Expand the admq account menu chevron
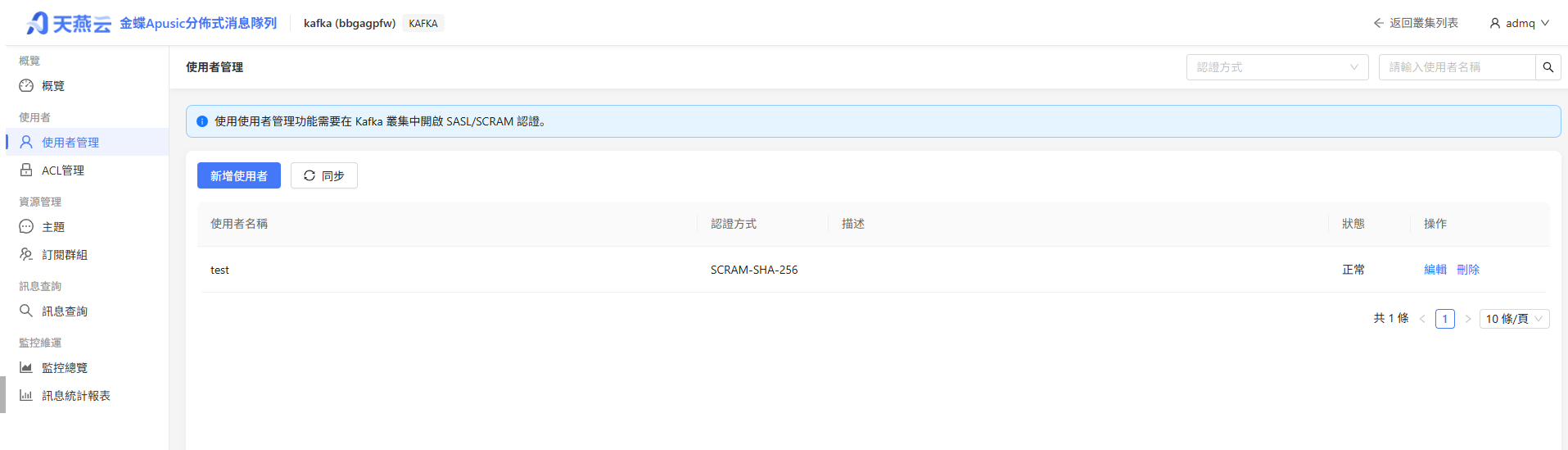The width and height of the screenshot is (1568, 450). (1545, 23)
